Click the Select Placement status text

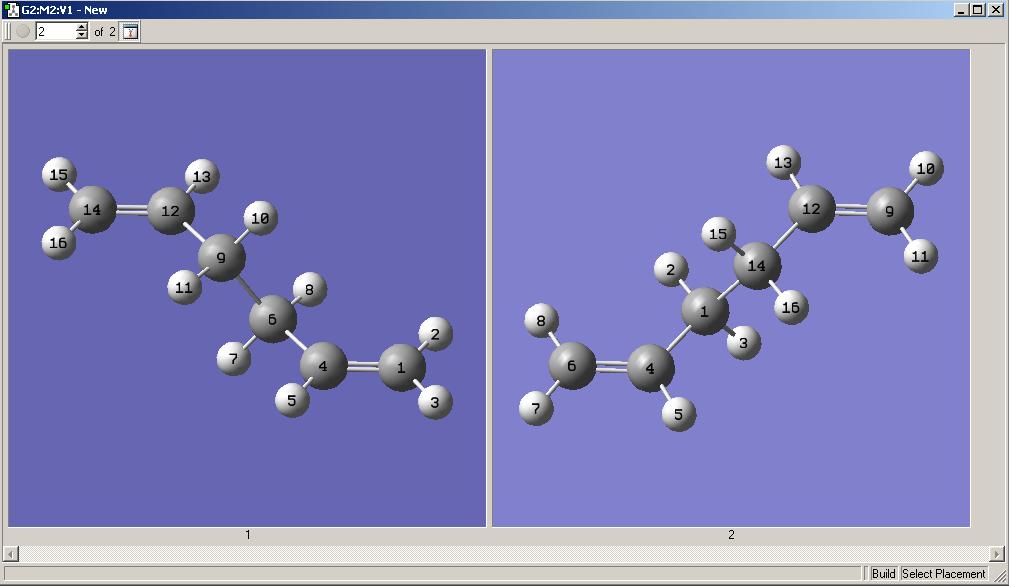tap(943, 573)
